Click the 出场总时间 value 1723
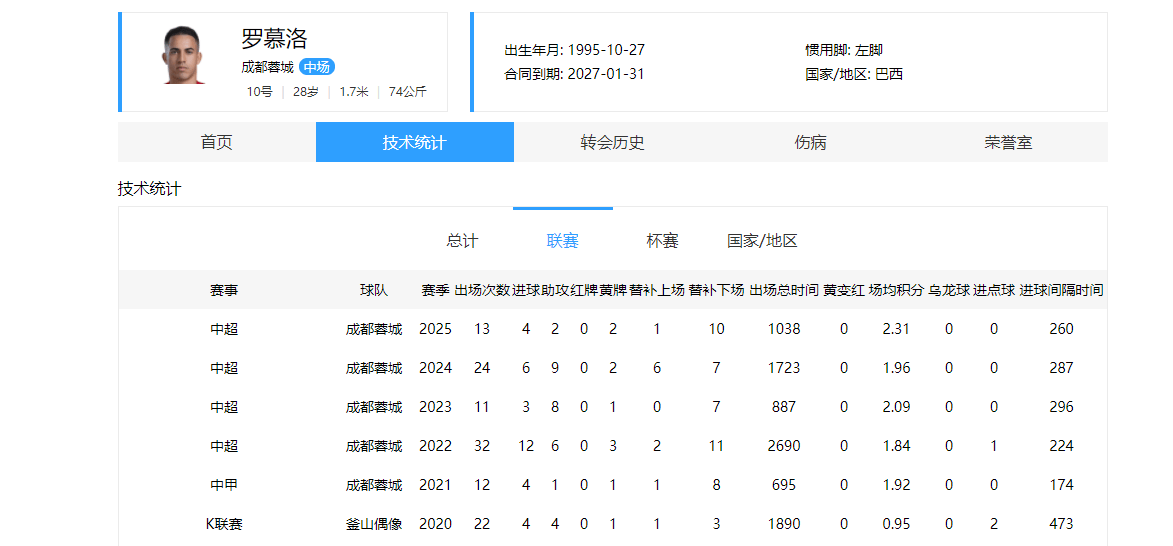The image size is (1173, 546). pos(784,368)
